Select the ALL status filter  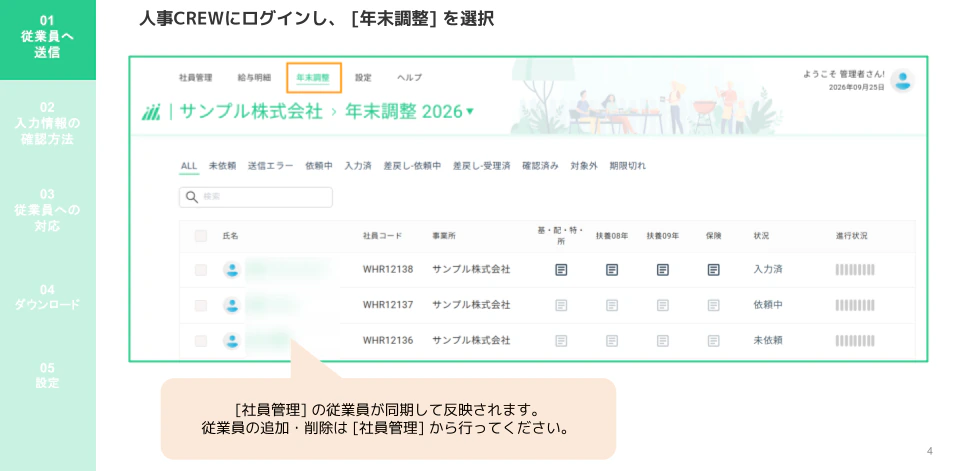point(189,166)
